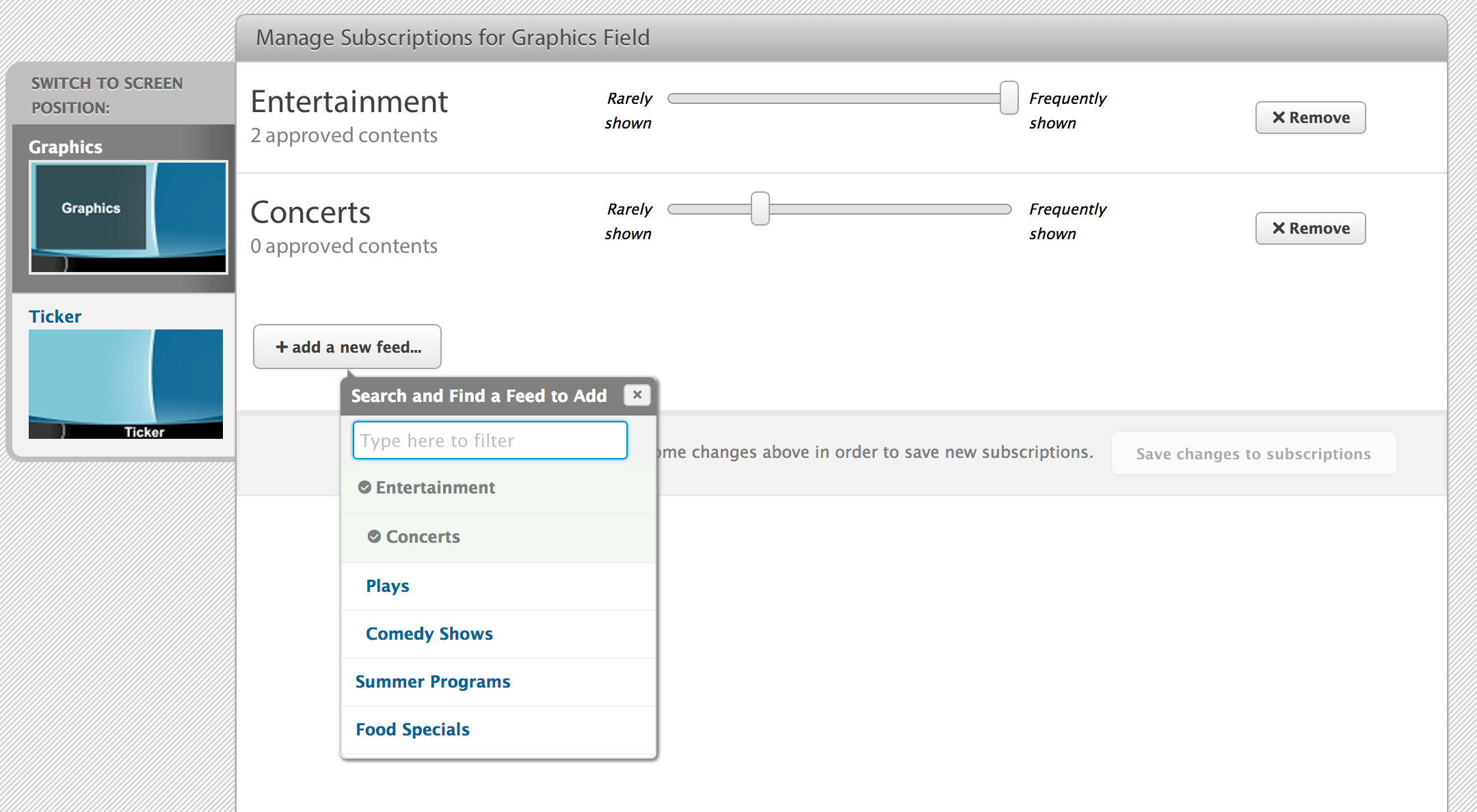Click the Concerts frequency slider handle
The height and width of the screenshot is (812, 1477).
pyautogui.click(x=760, y=209)
